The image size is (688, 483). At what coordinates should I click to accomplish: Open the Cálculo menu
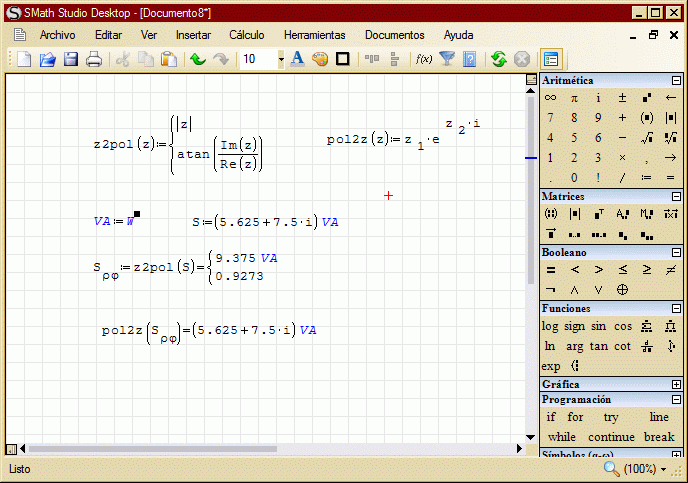point(247,35)
